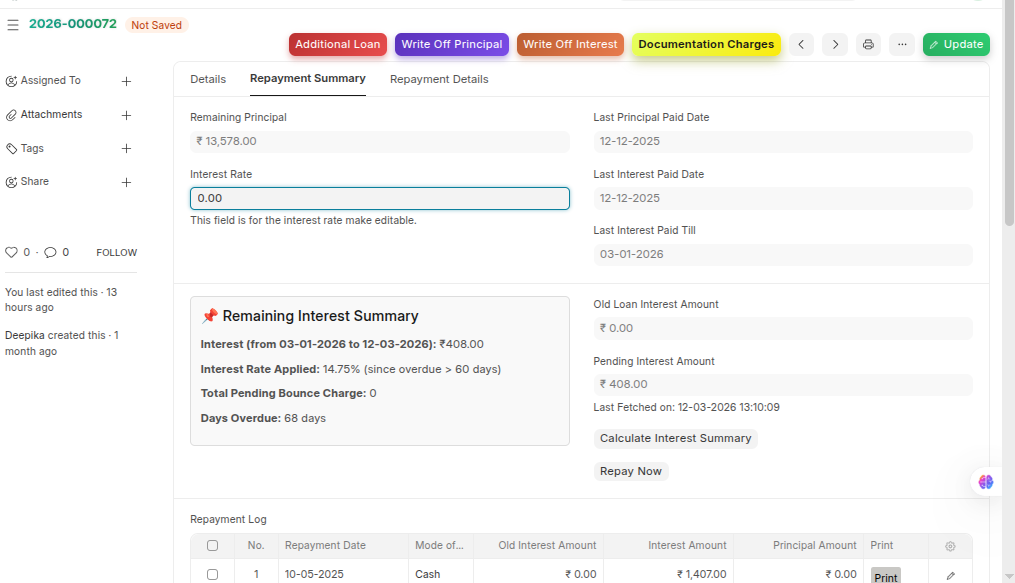Add an assignee with plus icon

(126, 81)
